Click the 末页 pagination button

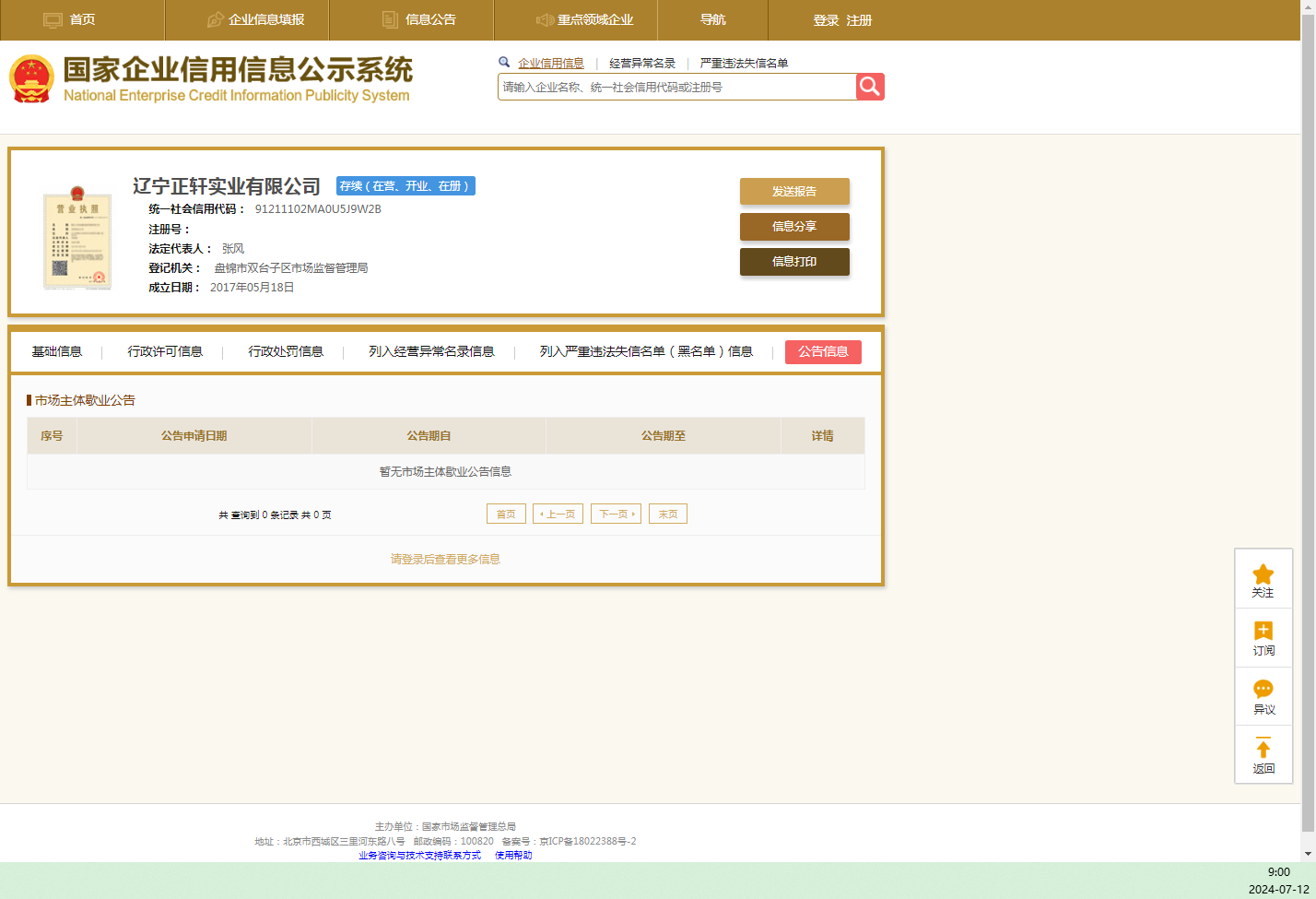point(668,514)
